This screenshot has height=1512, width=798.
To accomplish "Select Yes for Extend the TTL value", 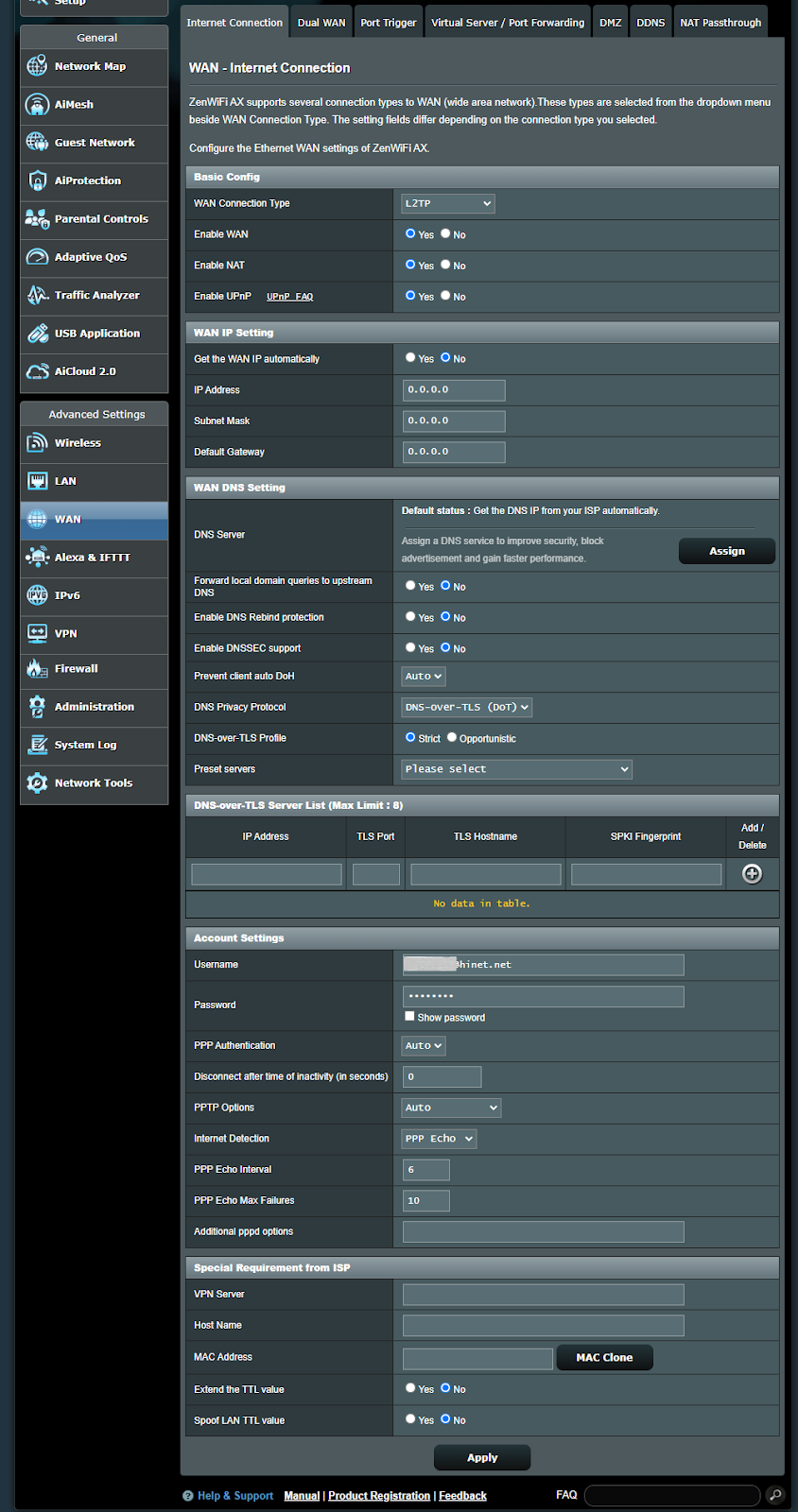I will 410,1388.
